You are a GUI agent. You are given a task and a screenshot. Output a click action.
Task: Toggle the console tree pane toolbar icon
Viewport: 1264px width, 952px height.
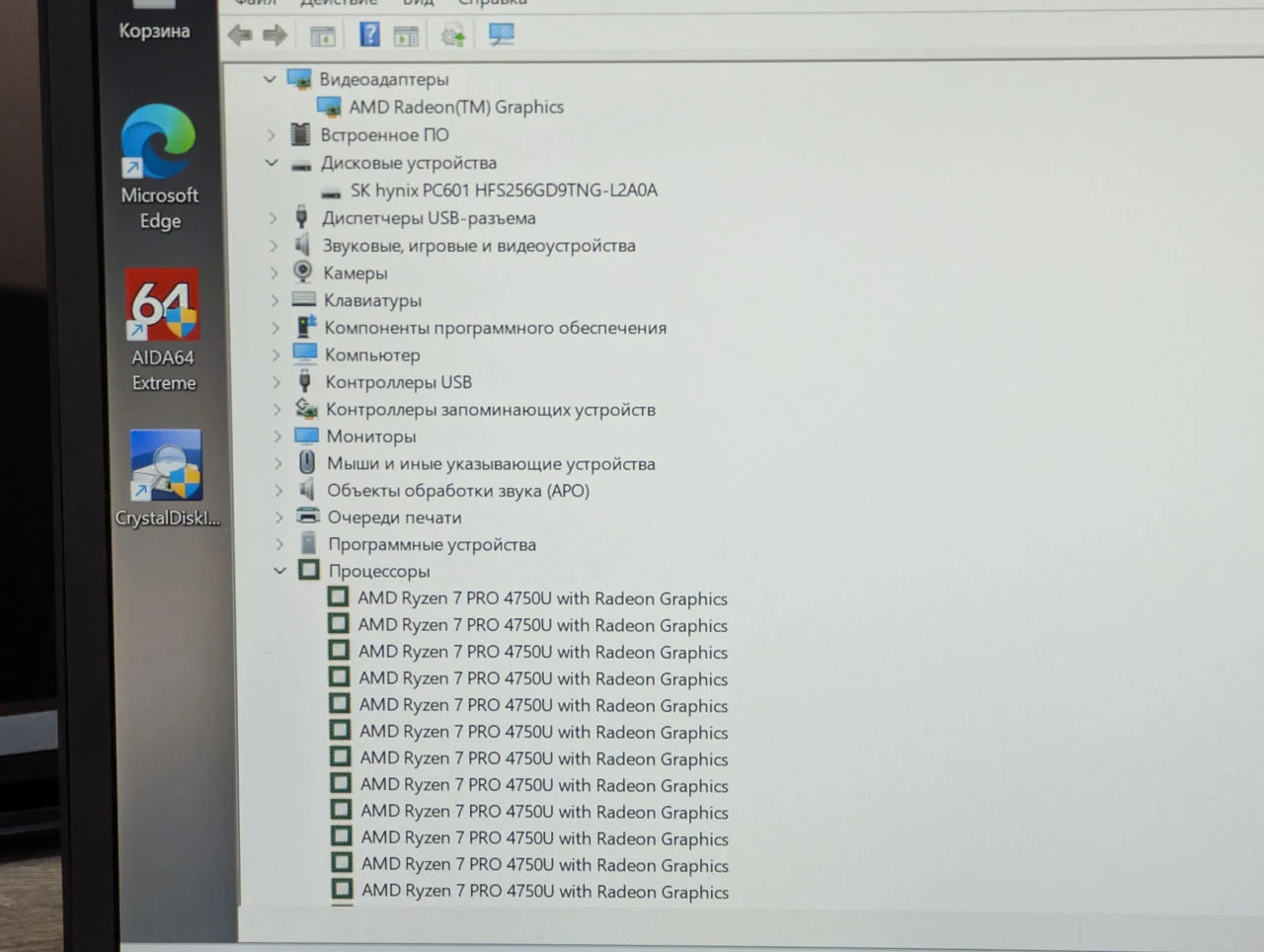[x=322, y=36]
